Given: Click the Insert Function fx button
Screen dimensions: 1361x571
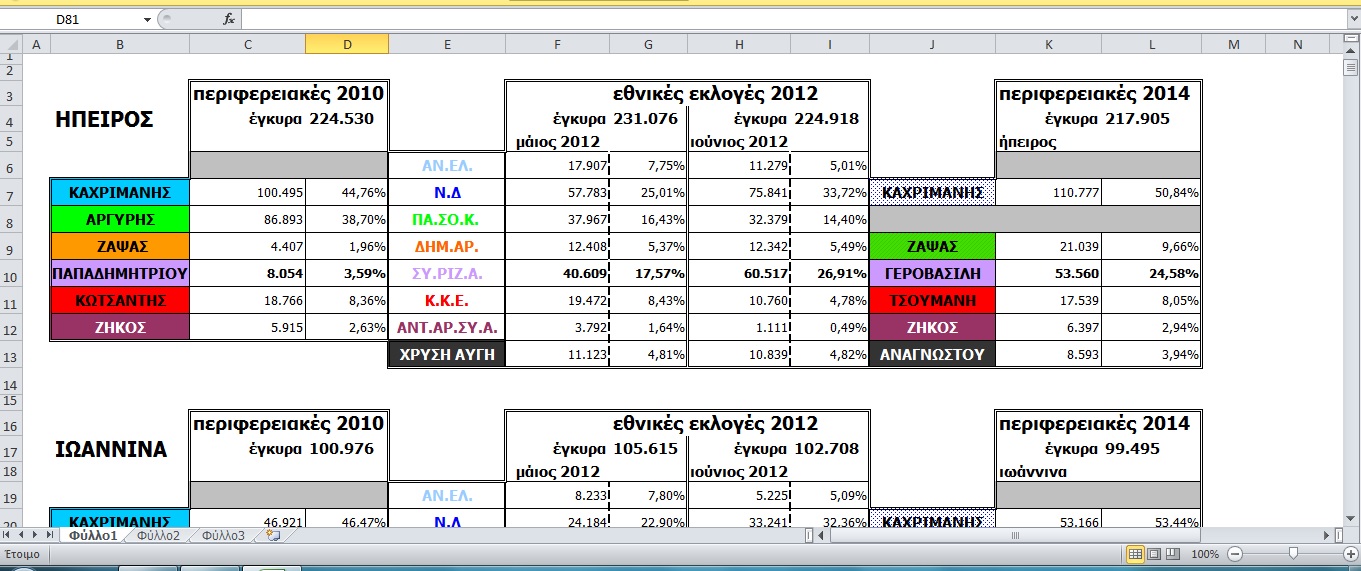Looking at the screenshot, I should click(x=228, y=19).
